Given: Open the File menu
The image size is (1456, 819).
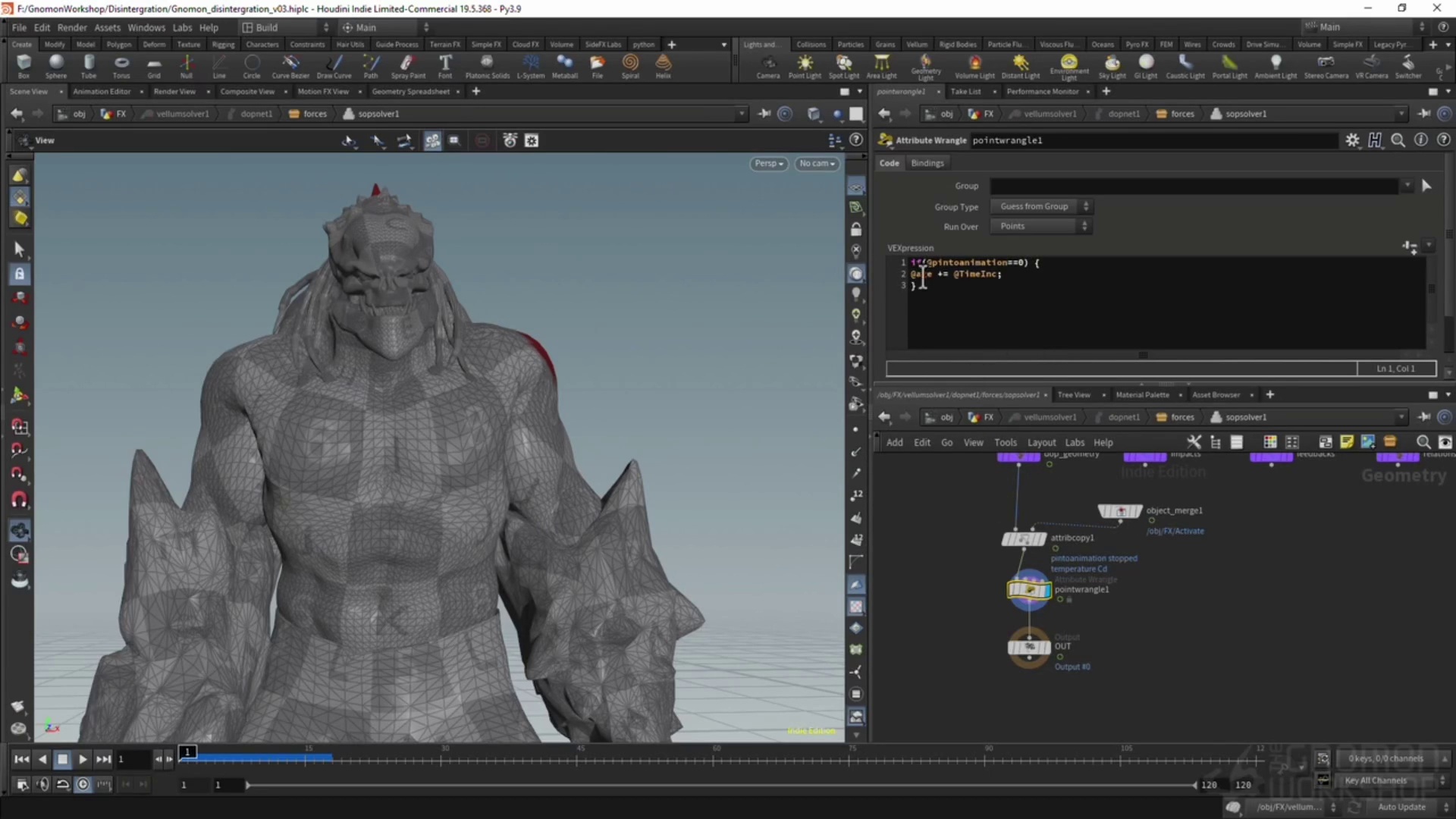Looking at the screenshot, I should pyautogui.click(x=19, y=27).
